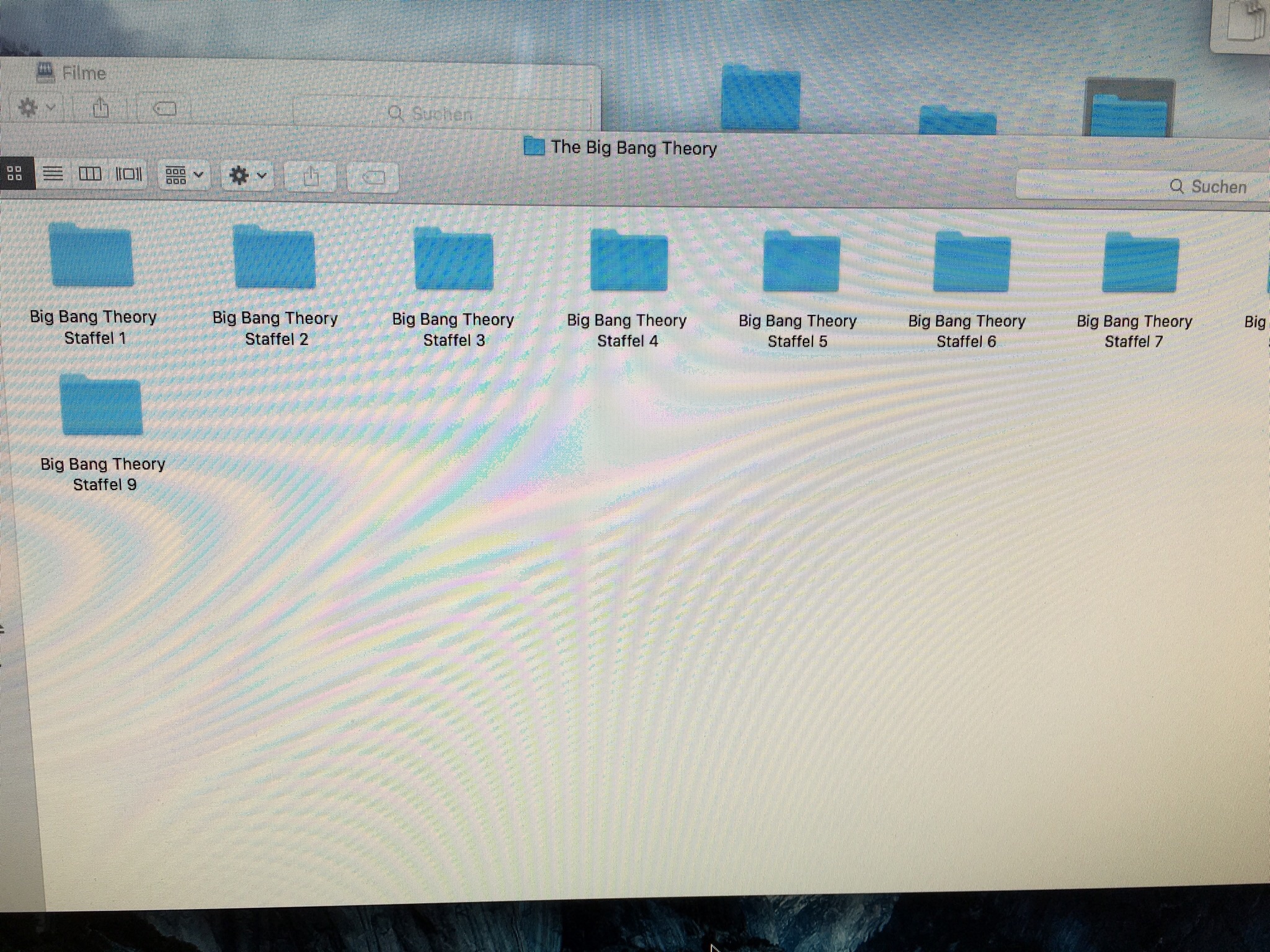Click the label text 'Big Bang Theory Staffel 6'

(967, 331)
